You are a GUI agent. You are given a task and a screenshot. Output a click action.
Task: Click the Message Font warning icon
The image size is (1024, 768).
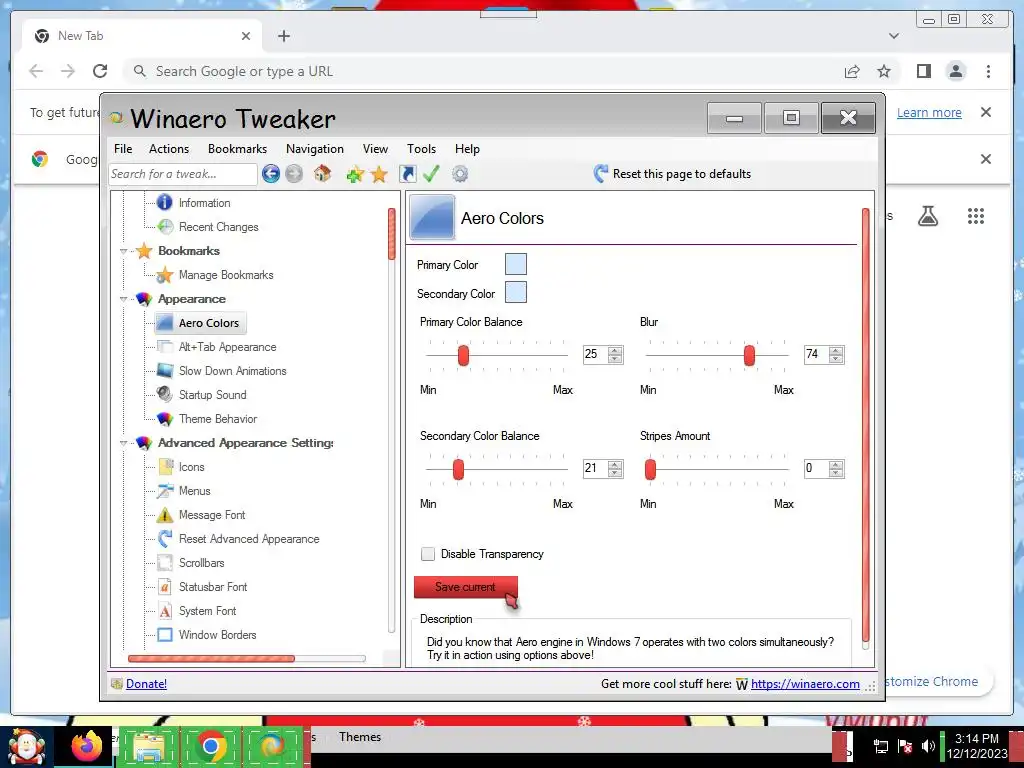[165, 515]
